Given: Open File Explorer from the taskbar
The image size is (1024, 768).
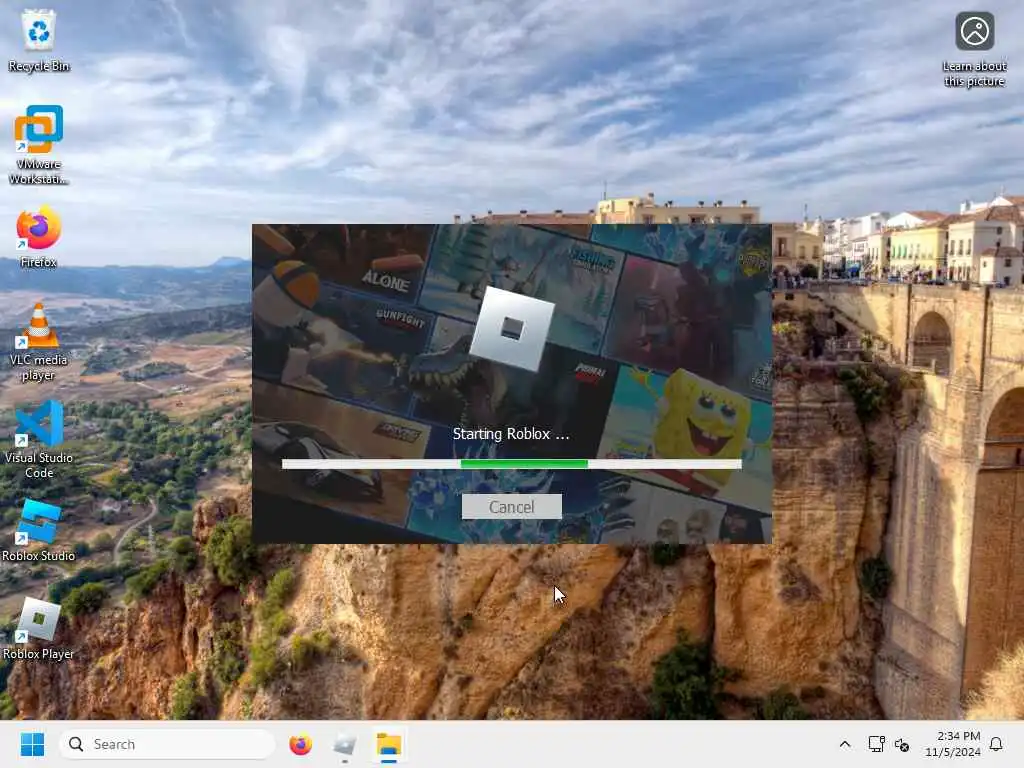Looking at the screenshot, I should (x=389, y=744).
